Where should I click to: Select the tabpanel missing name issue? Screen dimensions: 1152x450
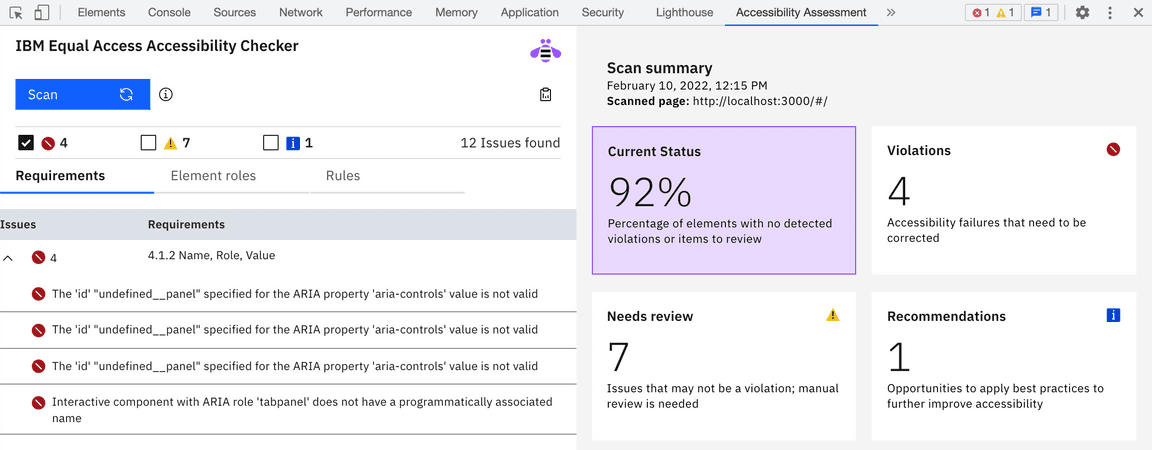(288, 410)
